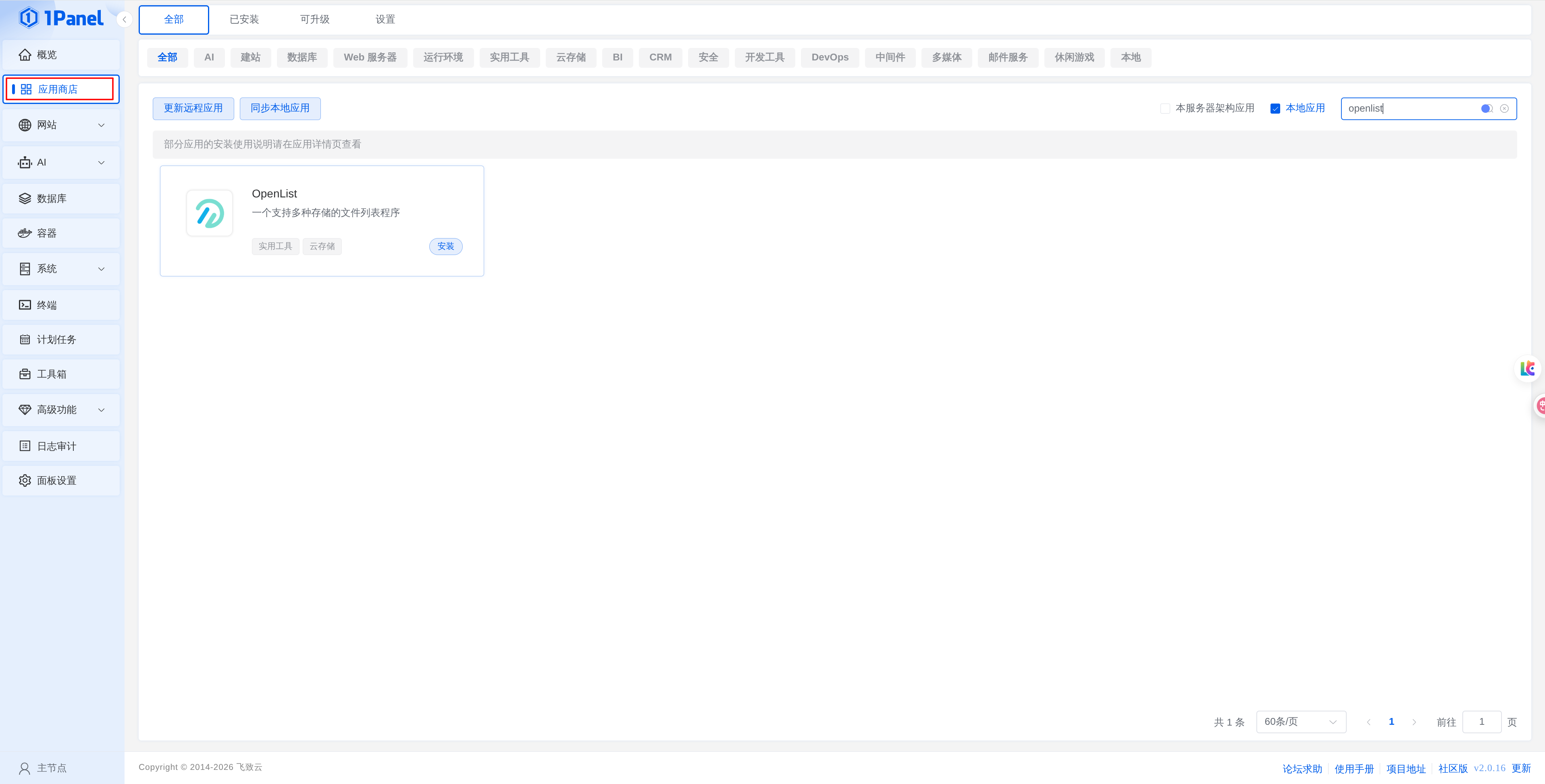
Task: Open 数据库 via its layers icon
Action: (x=25, y=198)
